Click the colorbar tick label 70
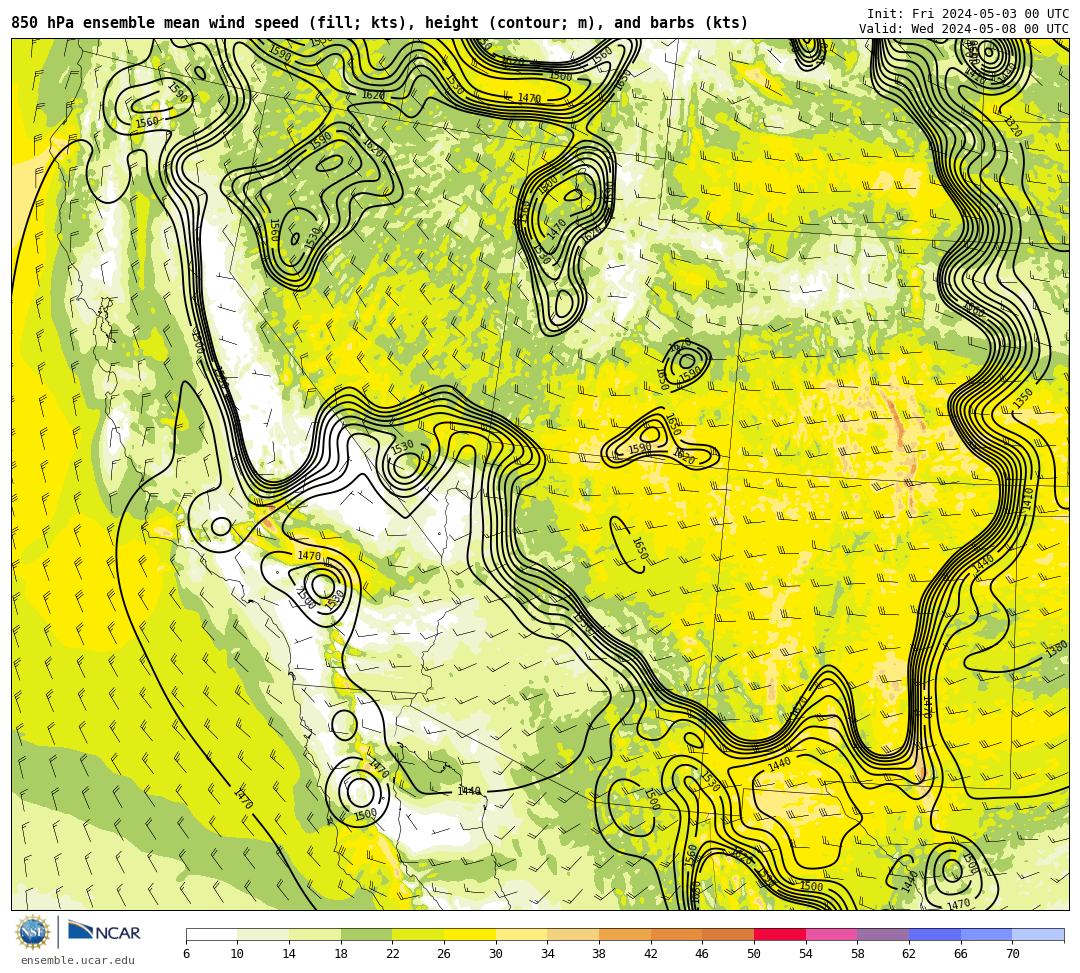Viewport: 1080px width, 973px height. click(x=1012, y=954)
